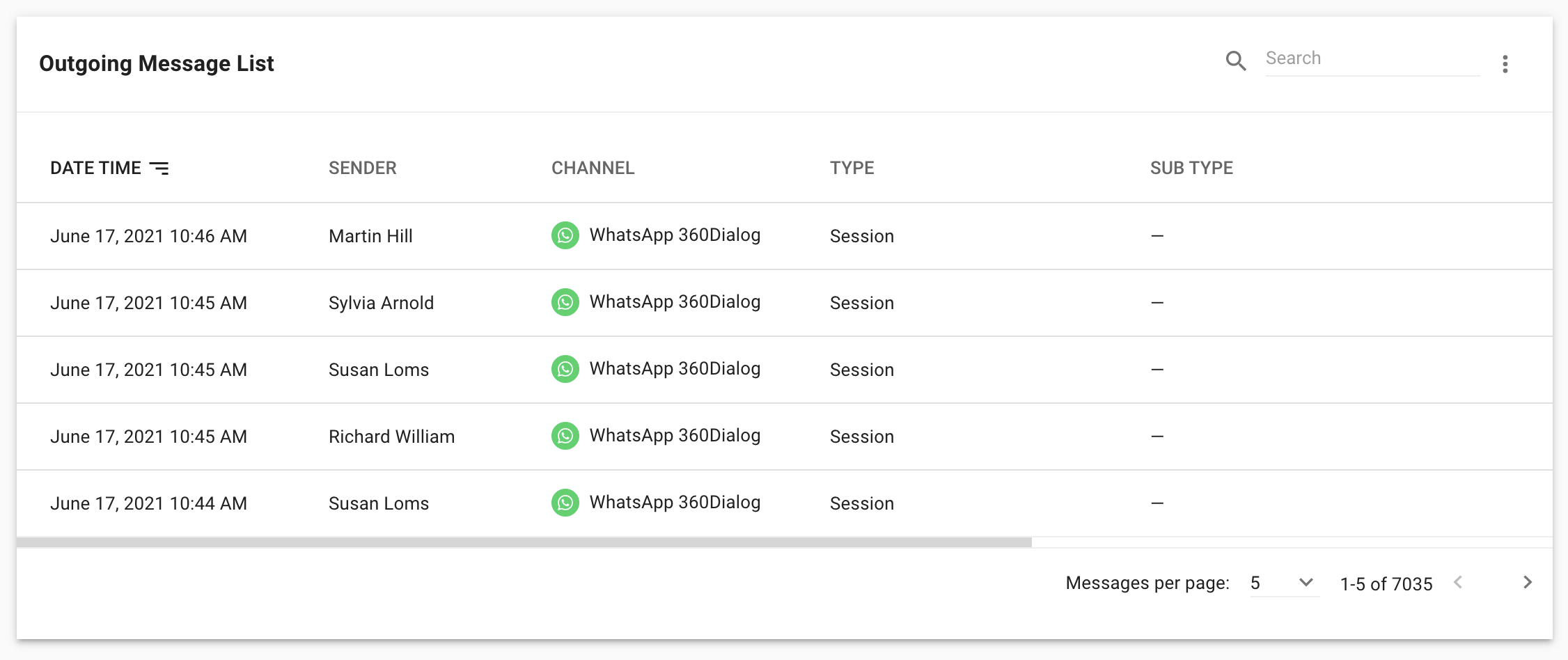The image size is (1568, 660).
Task: Sort by the DATE TIME column header
Action: [96, 168]
